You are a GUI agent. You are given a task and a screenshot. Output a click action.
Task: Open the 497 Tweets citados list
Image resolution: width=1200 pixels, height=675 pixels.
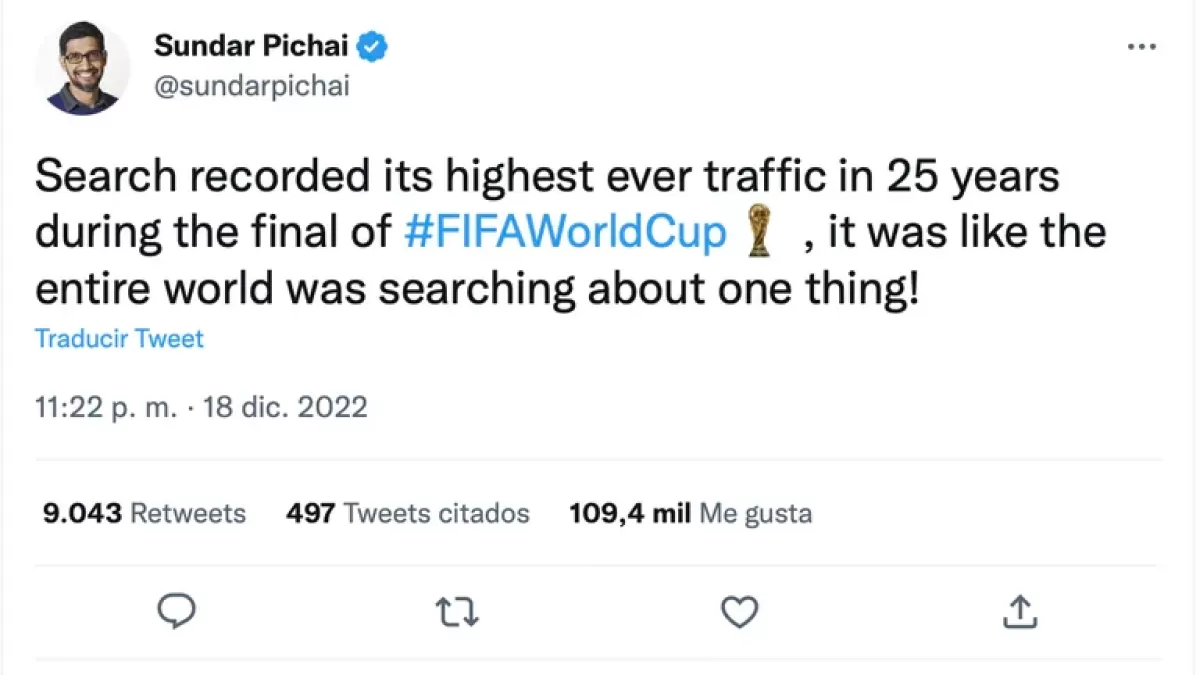pyautogui.click(x=406, y=513)
